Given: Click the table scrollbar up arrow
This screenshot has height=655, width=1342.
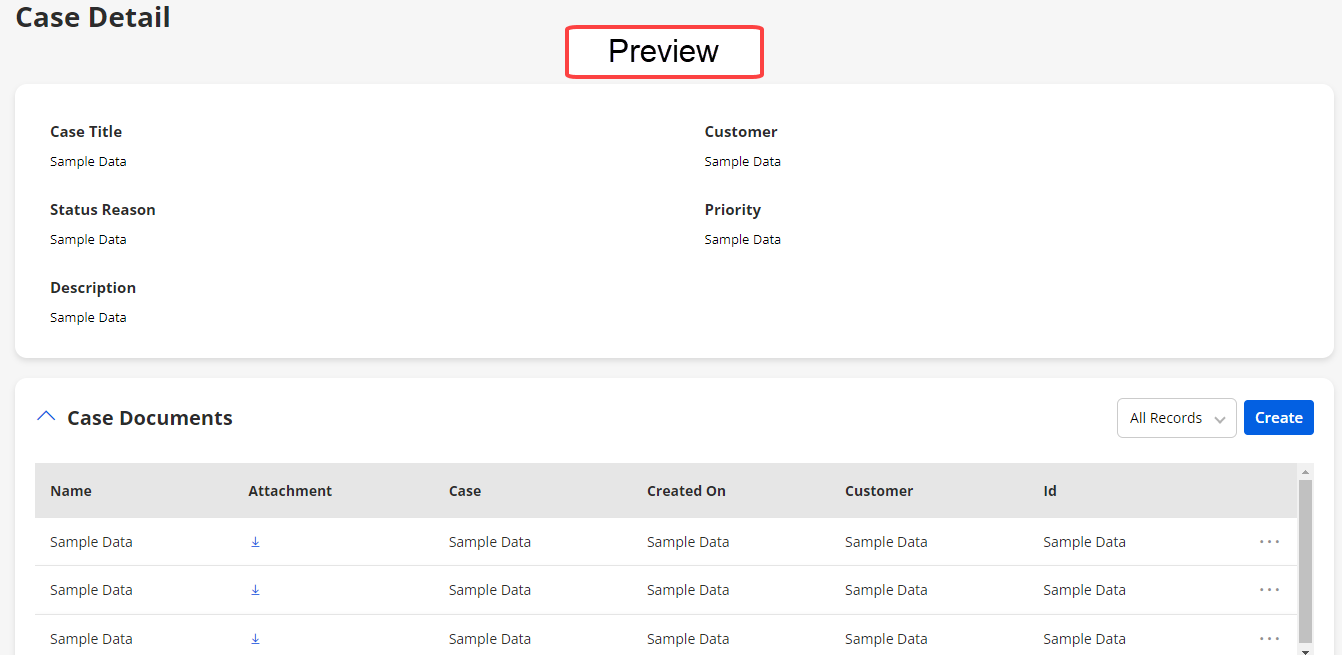Looking at the screenshot, I should 1305,471.
